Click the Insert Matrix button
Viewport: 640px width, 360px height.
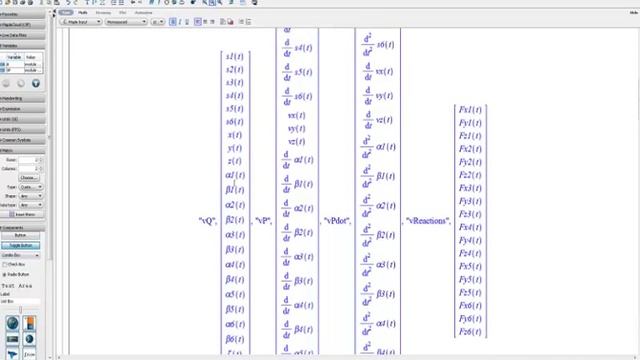(x=22, y=214)
